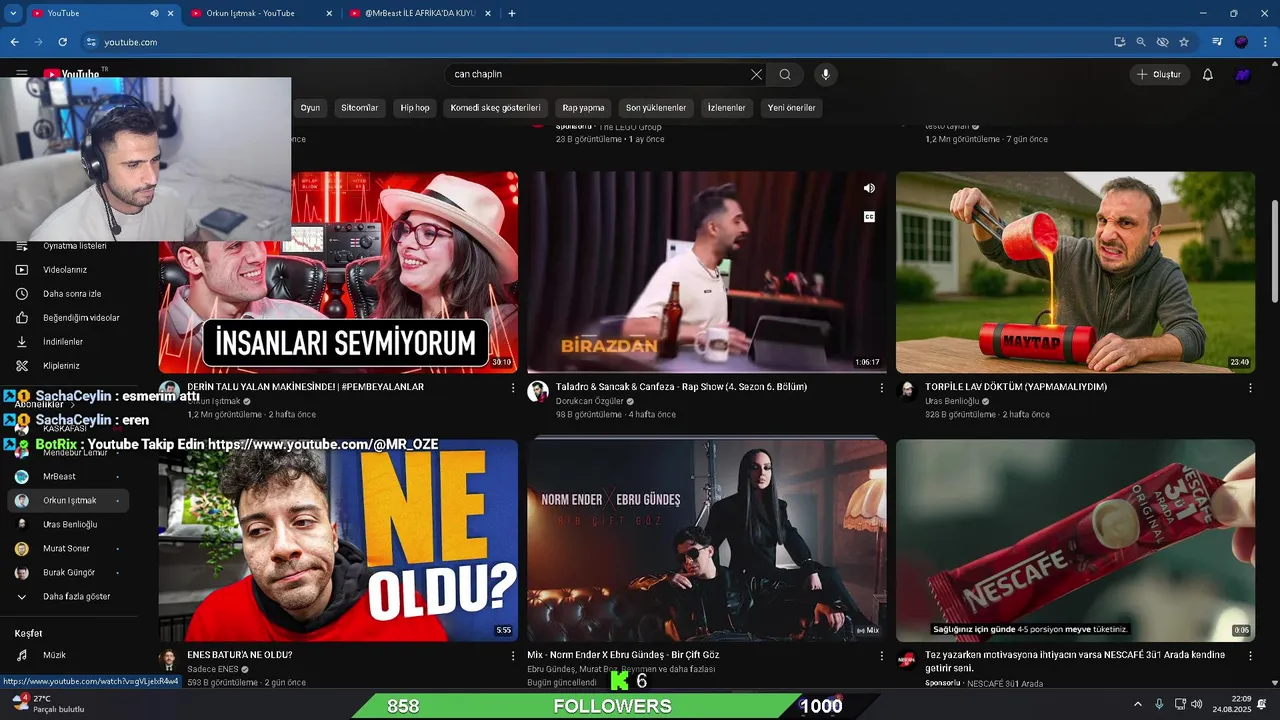Select the Yeni öneriler chip
The width and height of the screenshot is (1280, 720).
tap(792, 108)
